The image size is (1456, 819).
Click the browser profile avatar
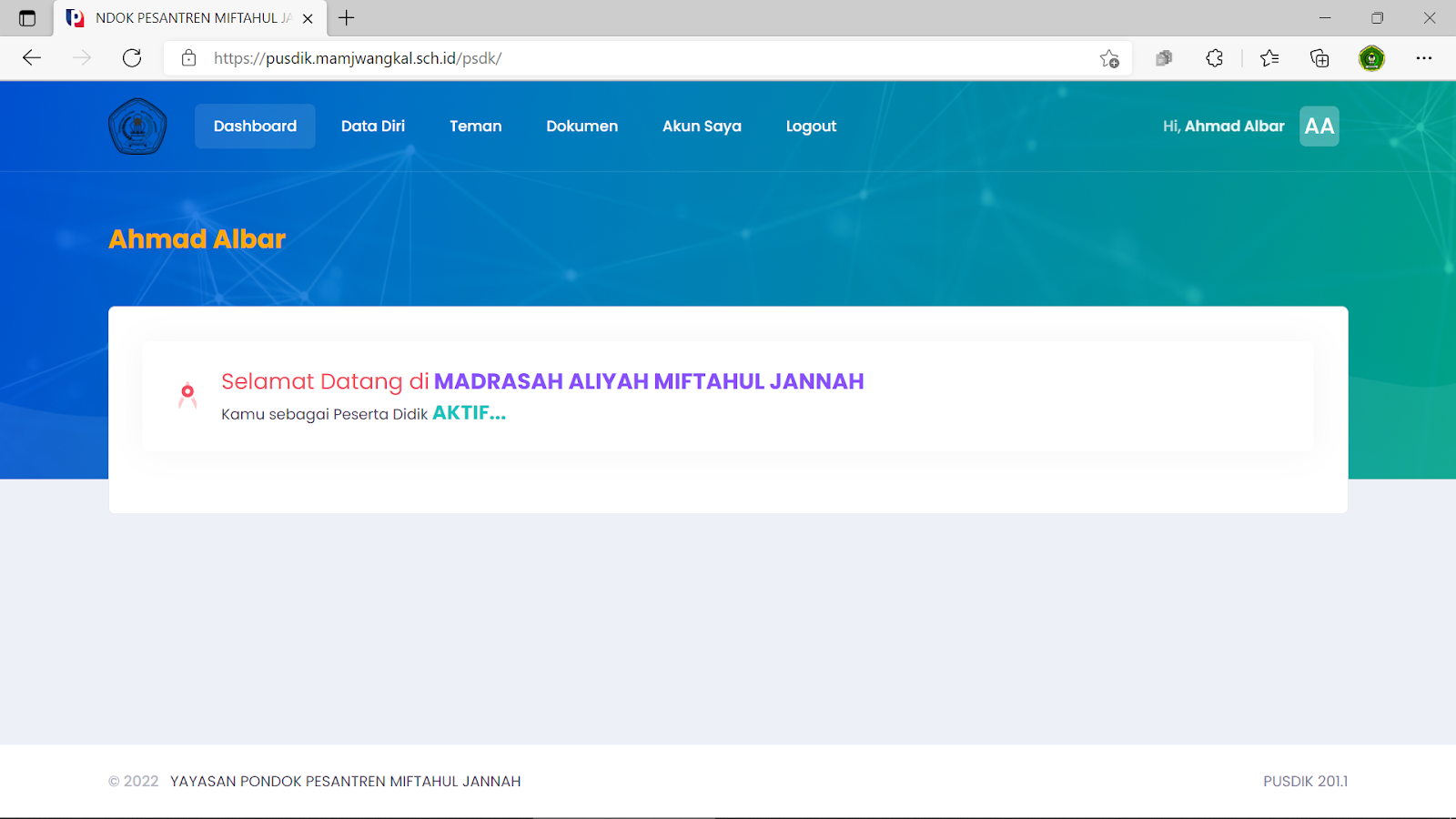pos(1371,58)
